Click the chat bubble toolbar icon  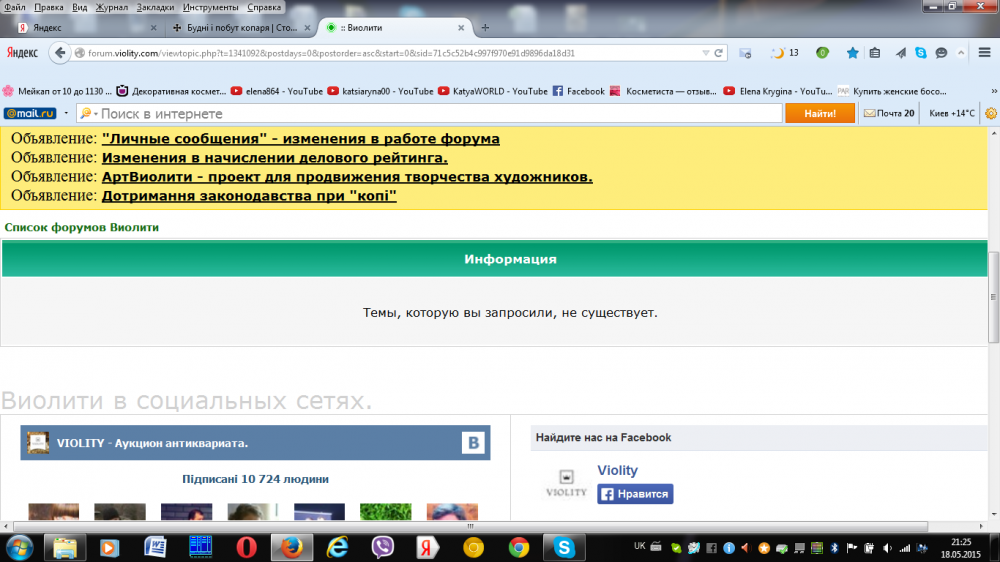pos(941,53)
